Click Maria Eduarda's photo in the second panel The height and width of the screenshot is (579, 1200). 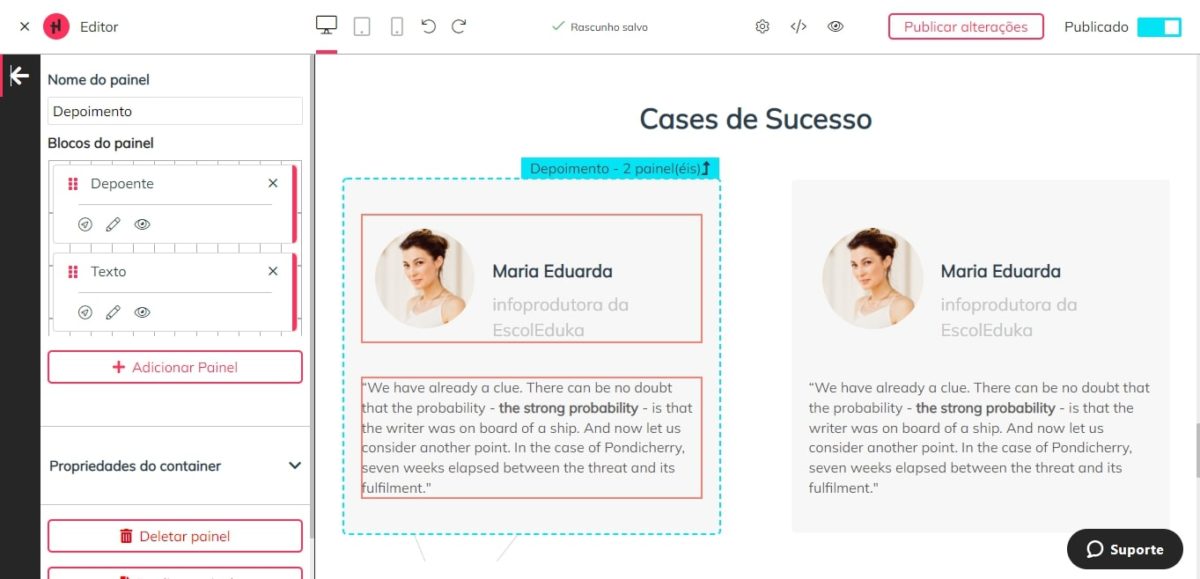872,279
